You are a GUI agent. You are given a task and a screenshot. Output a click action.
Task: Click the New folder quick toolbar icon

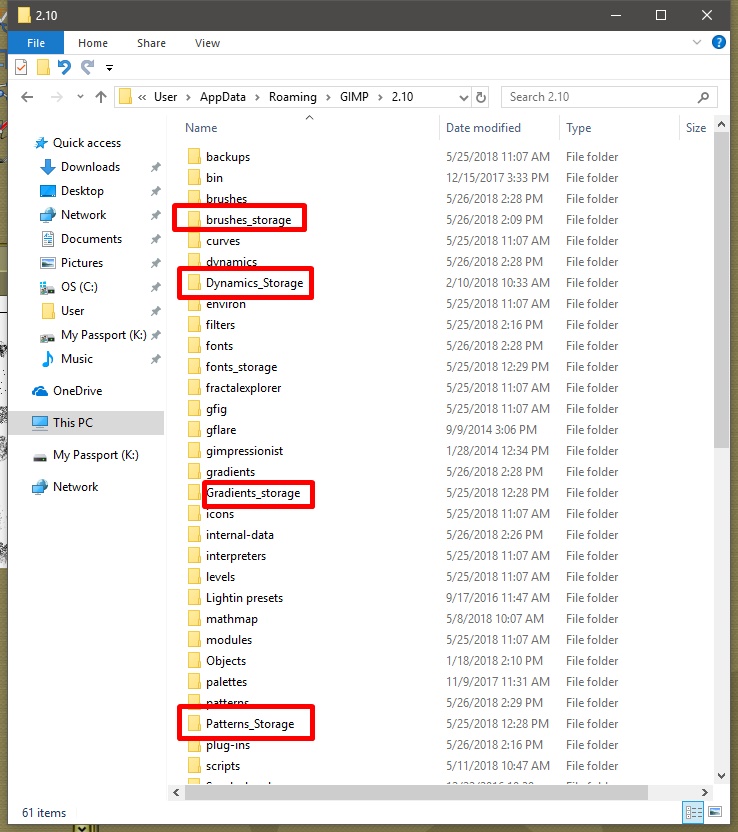coord(43,67)
